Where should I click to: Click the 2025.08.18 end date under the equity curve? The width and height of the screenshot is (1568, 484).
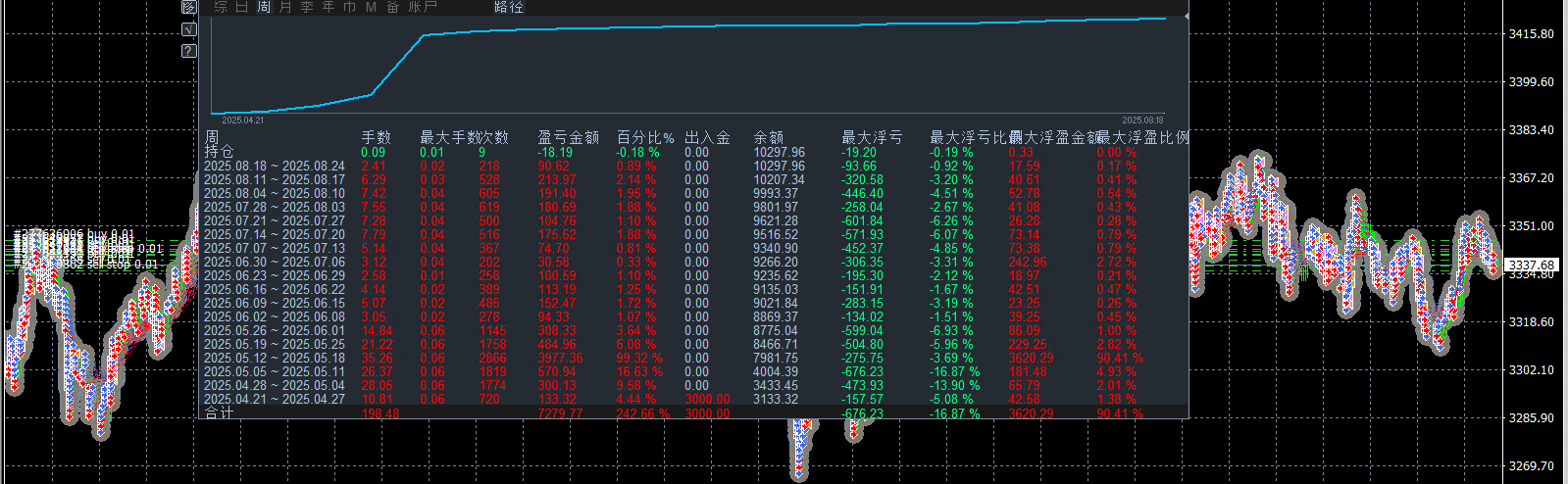tap(1142, 120)
